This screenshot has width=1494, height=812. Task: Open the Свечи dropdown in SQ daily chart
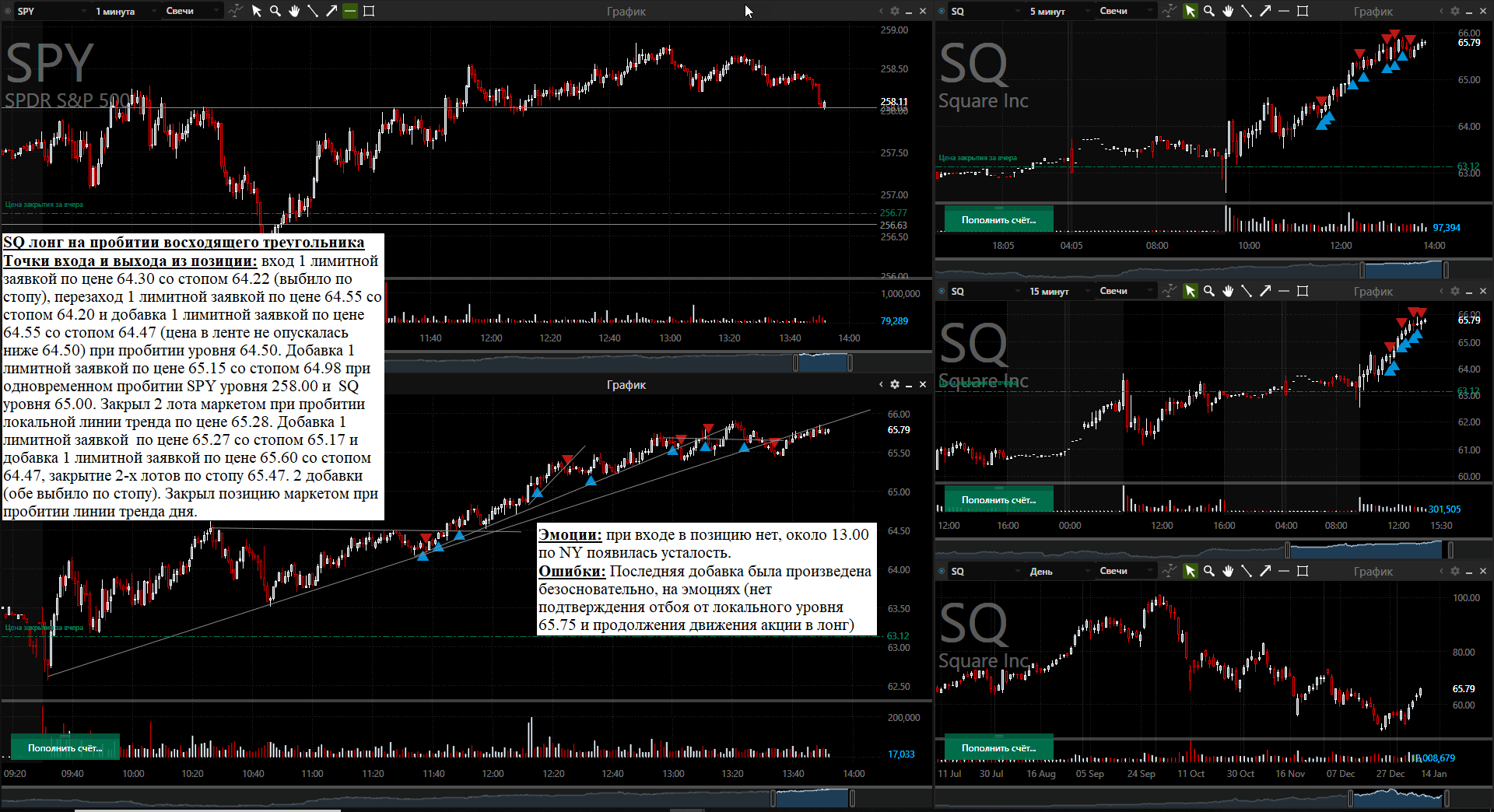pos(1126,571)
